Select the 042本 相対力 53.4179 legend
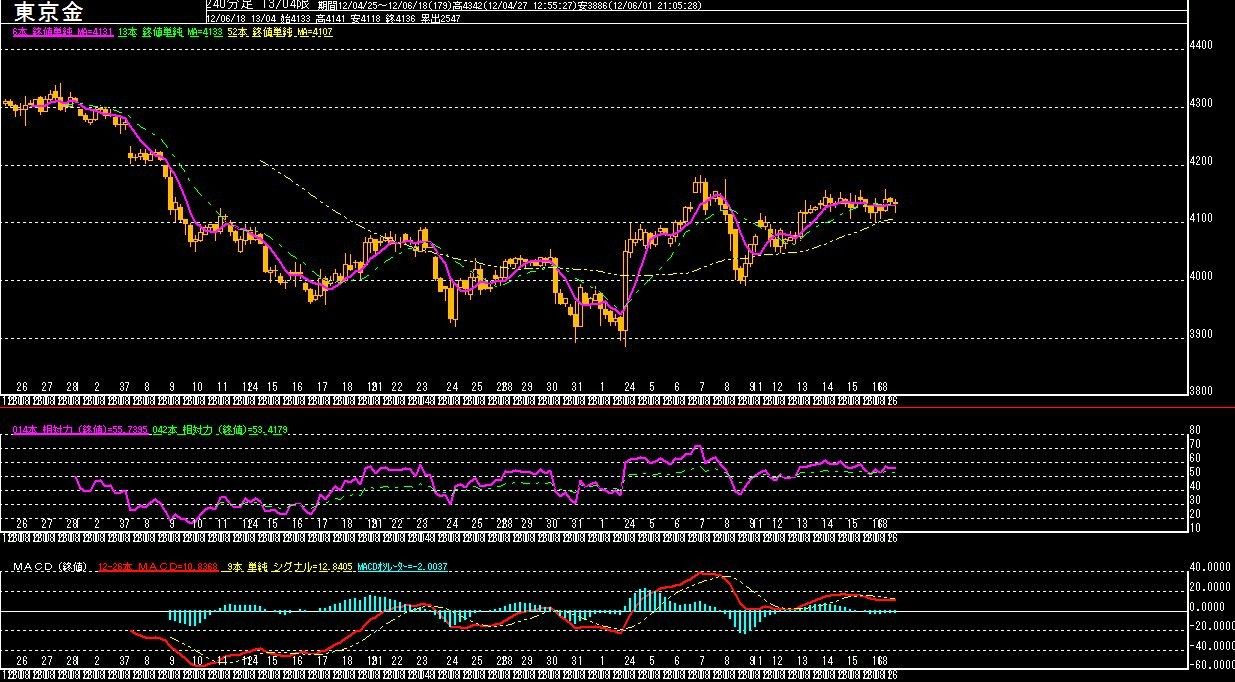Screen dimensions: 1235x682 tap(221, 429)
